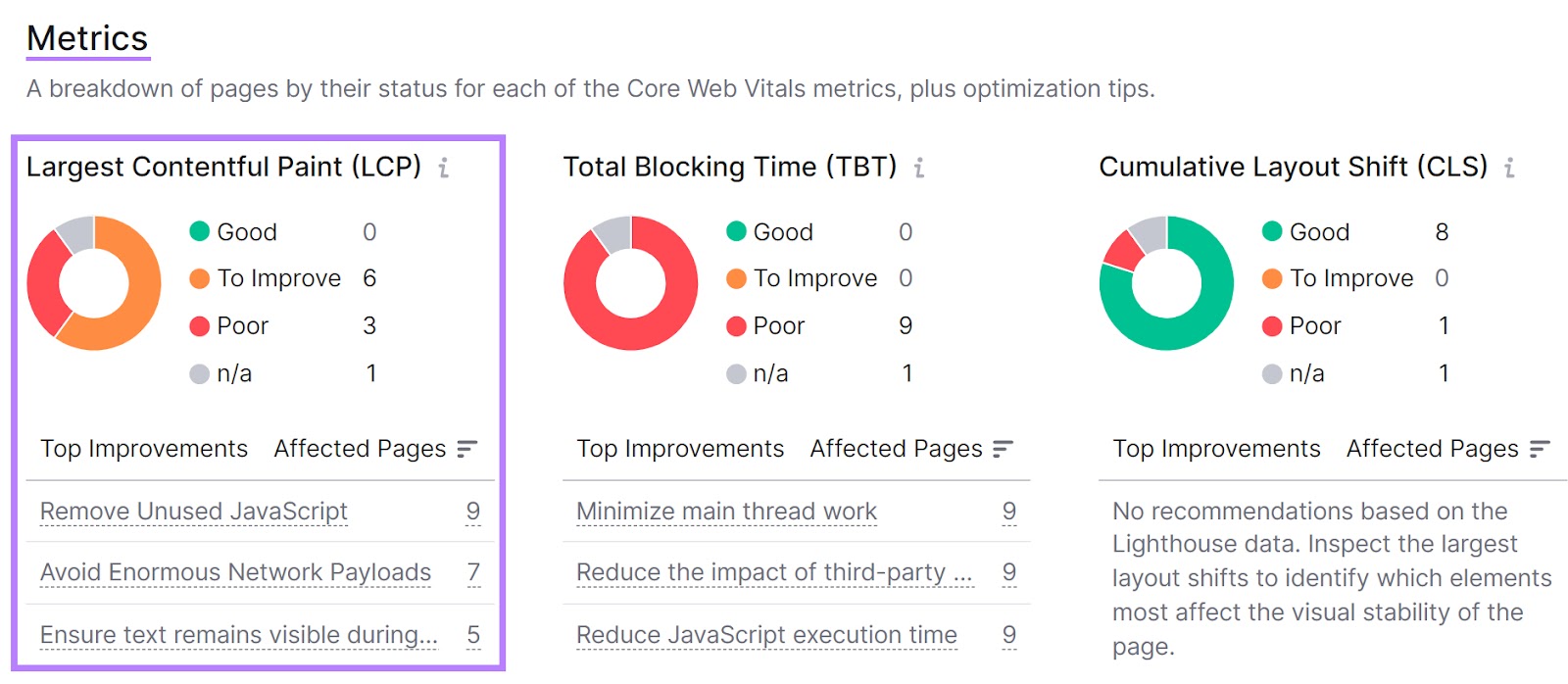Open the TBT info tooltip icon

click(x=918, y=168)
